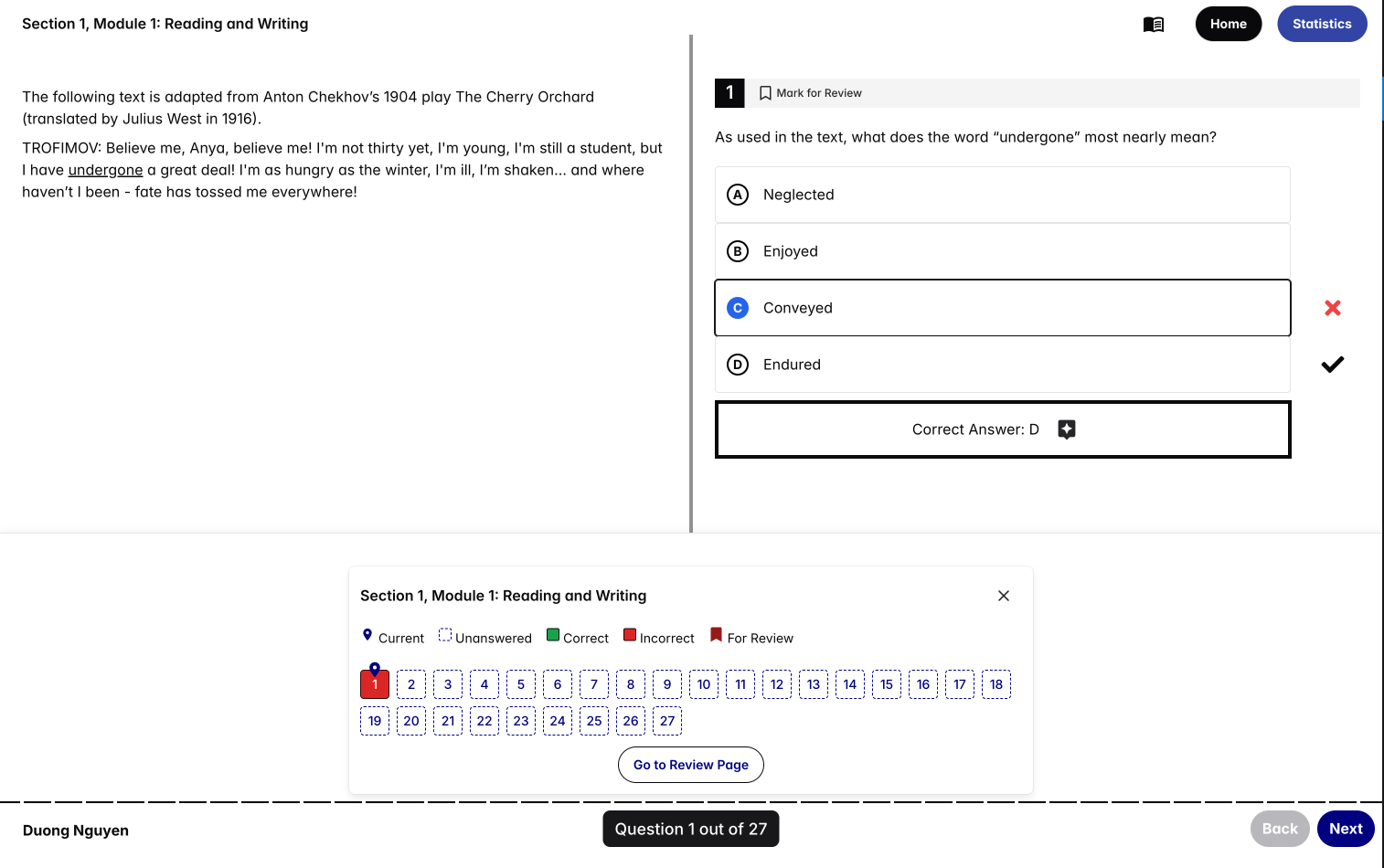Click the Back button
The height and width of the screenshot is (868, 1384).
click(x=1280, y=829)
